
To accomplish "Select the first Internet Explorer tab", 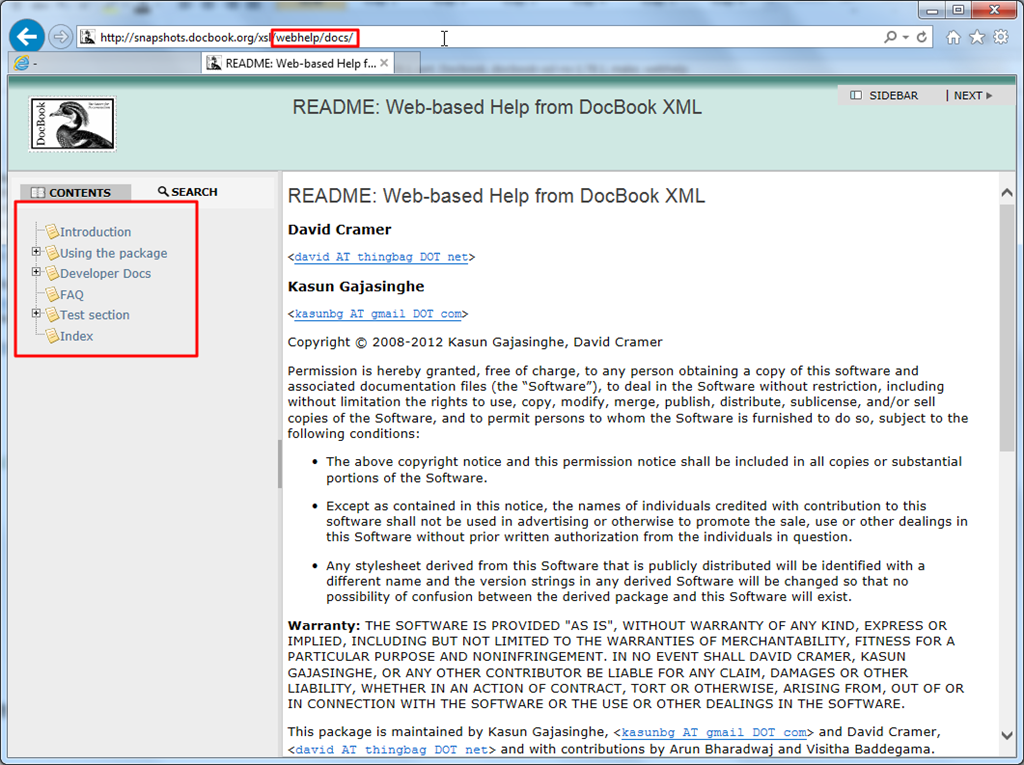I will (104, 63).
